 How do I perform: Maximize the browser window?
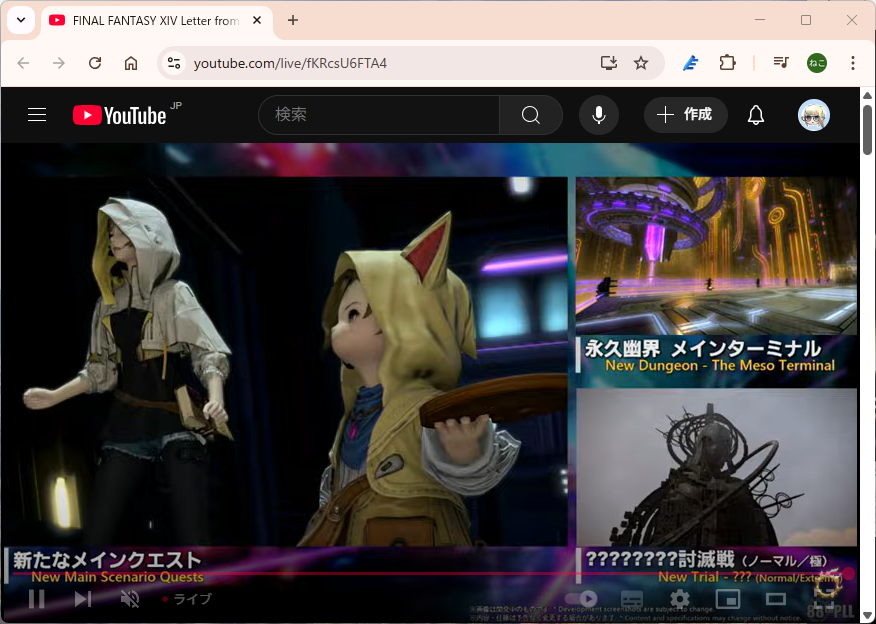(x=806, y=20)
